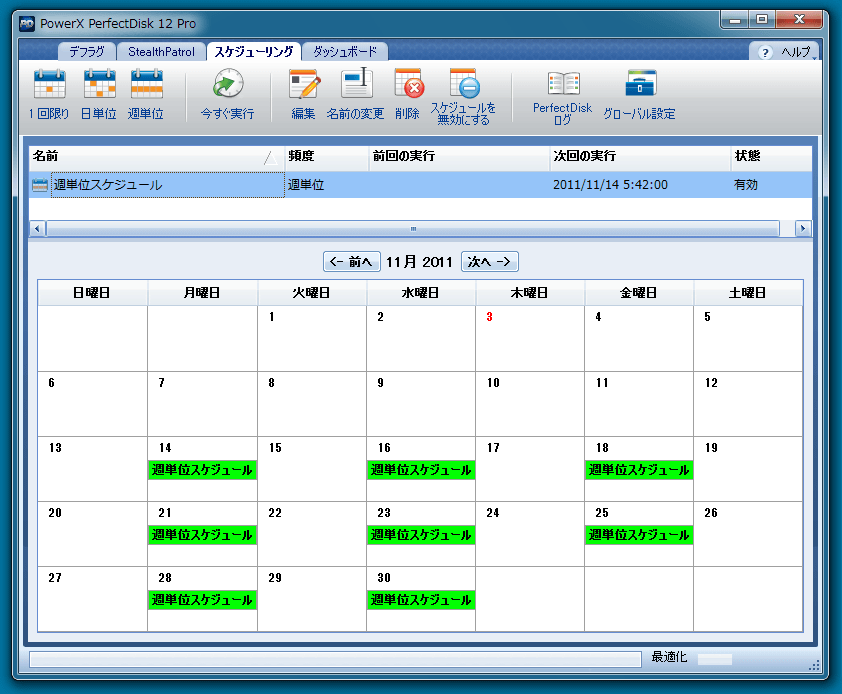Click calendar day 1
Screen dimensions: 842x694
(272, 317)
